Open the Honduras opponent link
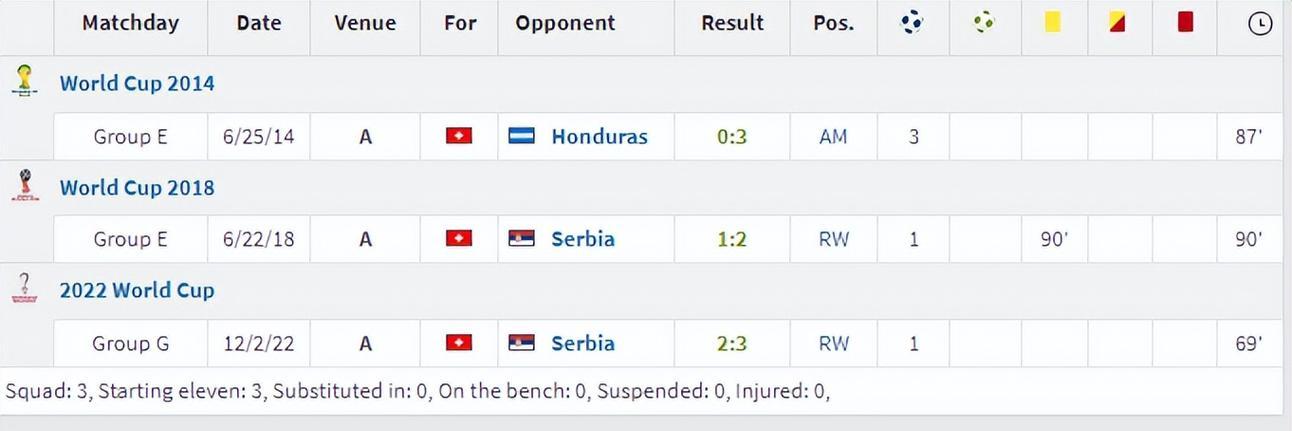 point(599,137)
